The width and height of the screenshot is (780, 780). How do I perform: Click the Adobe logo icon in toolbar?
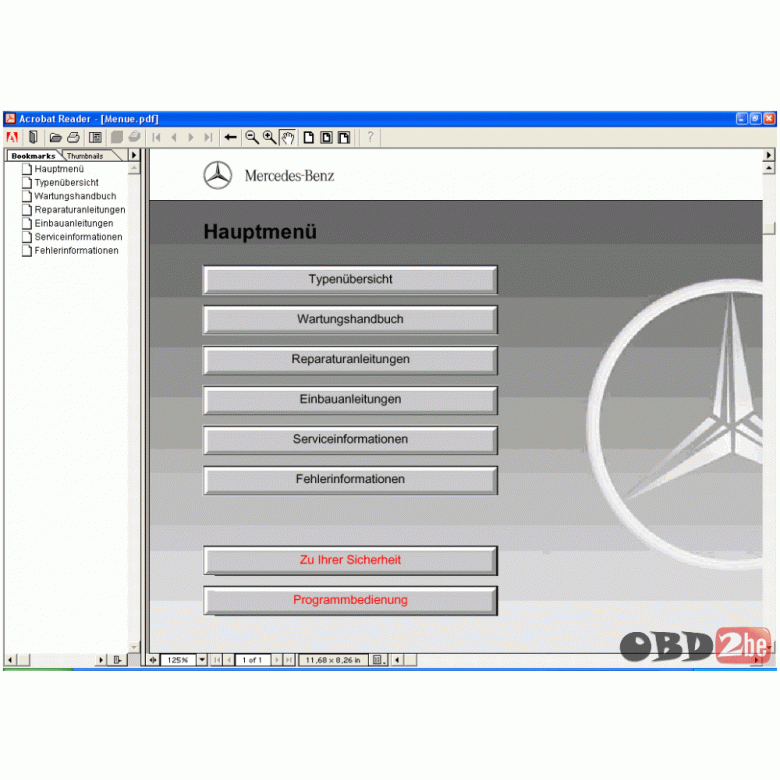[12, 137]
